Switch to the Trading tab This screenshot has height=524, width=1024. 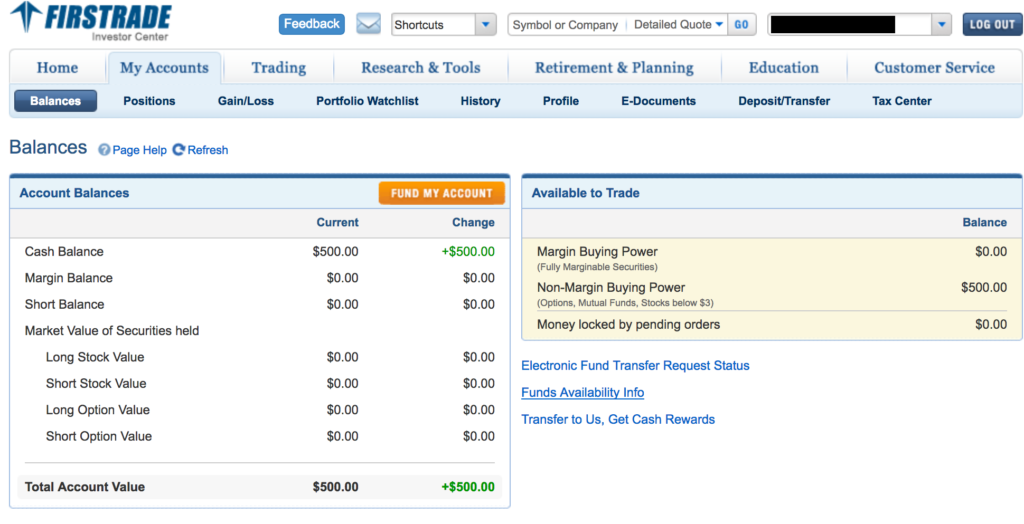pos(278,68)
